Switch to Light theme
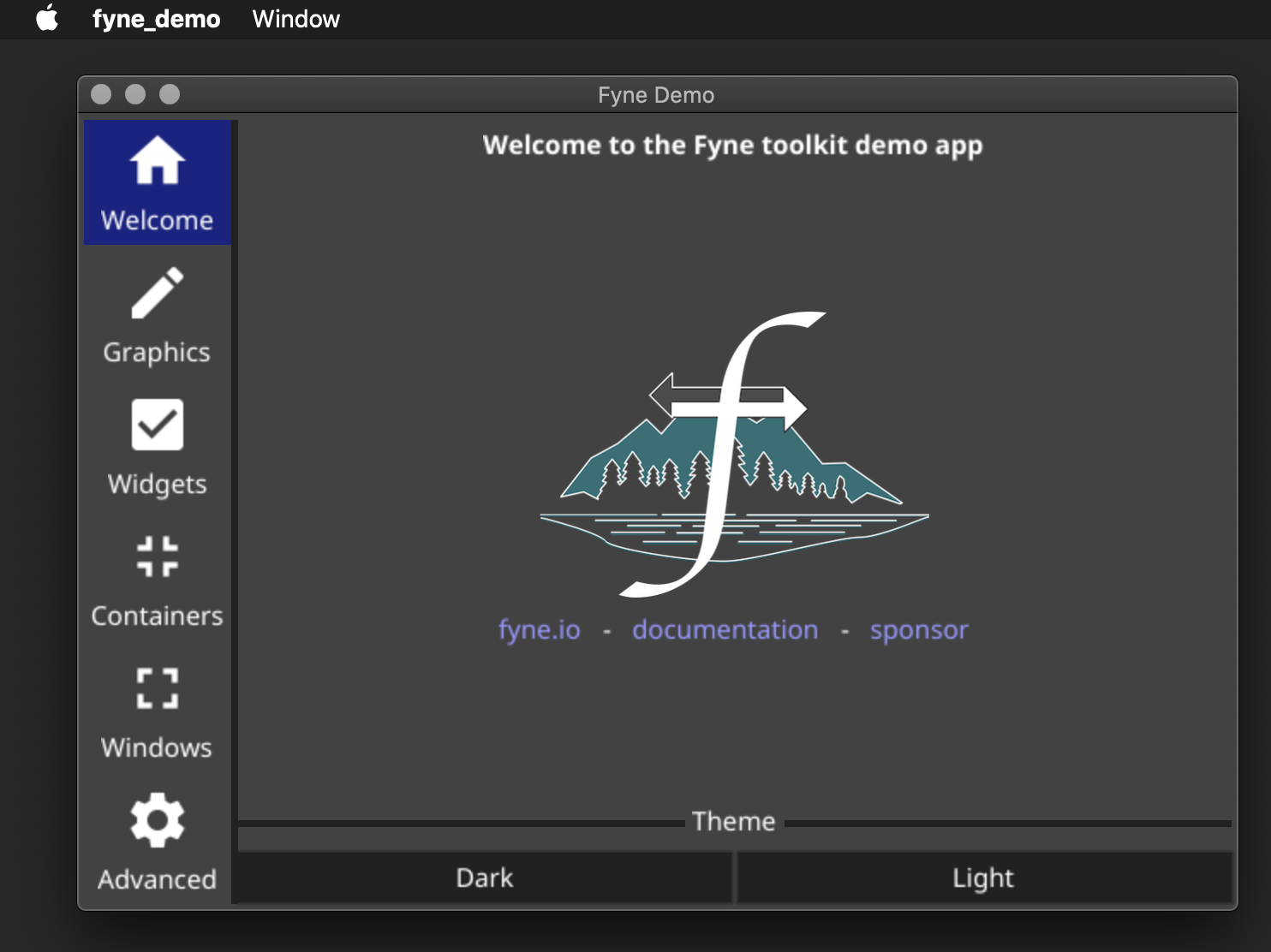Screen dimensions: 1271x952 (x=983, y=878)
